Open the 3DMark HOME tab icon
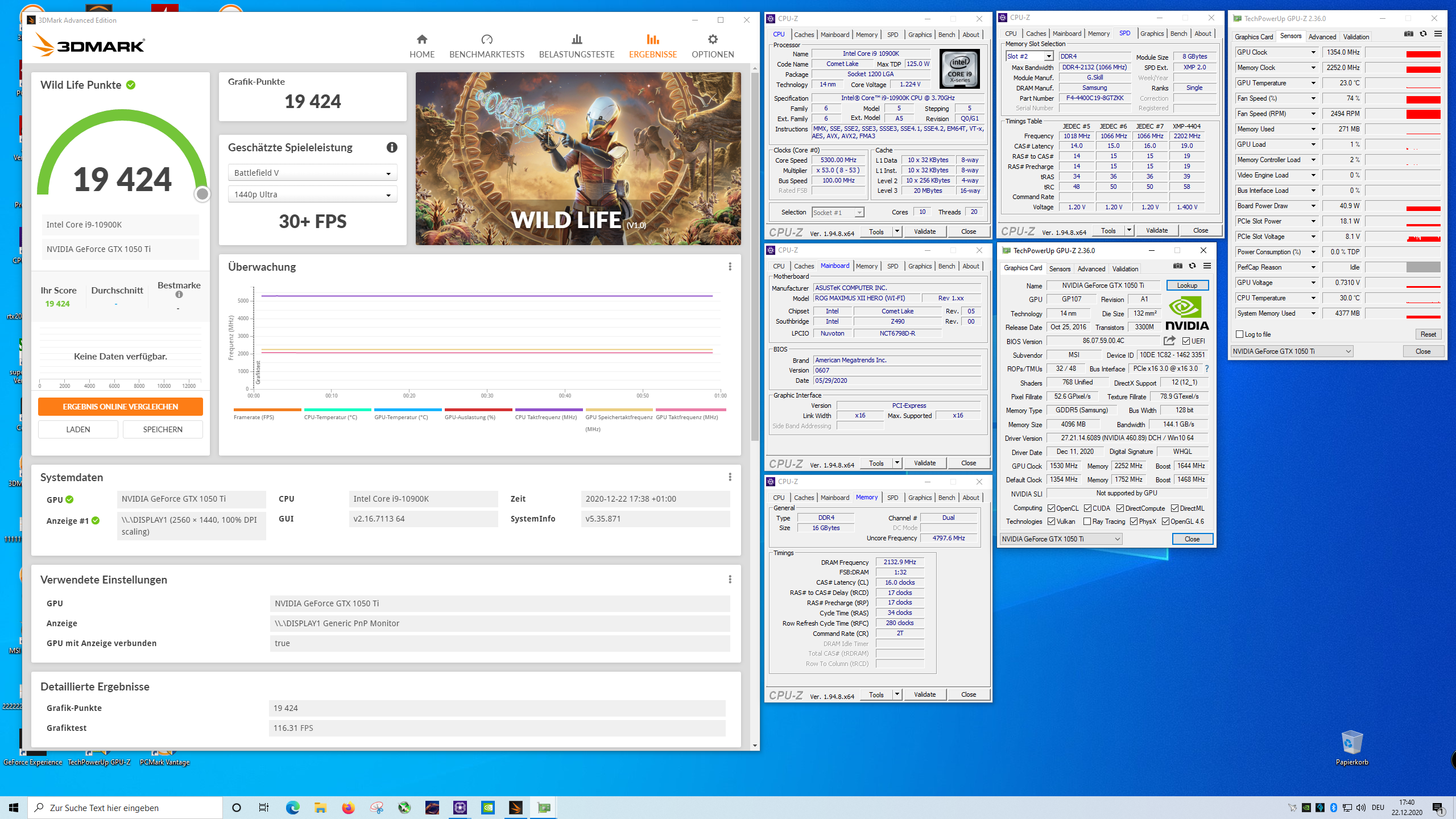The height and width of the screenshot is (819, 1456). 421,39
